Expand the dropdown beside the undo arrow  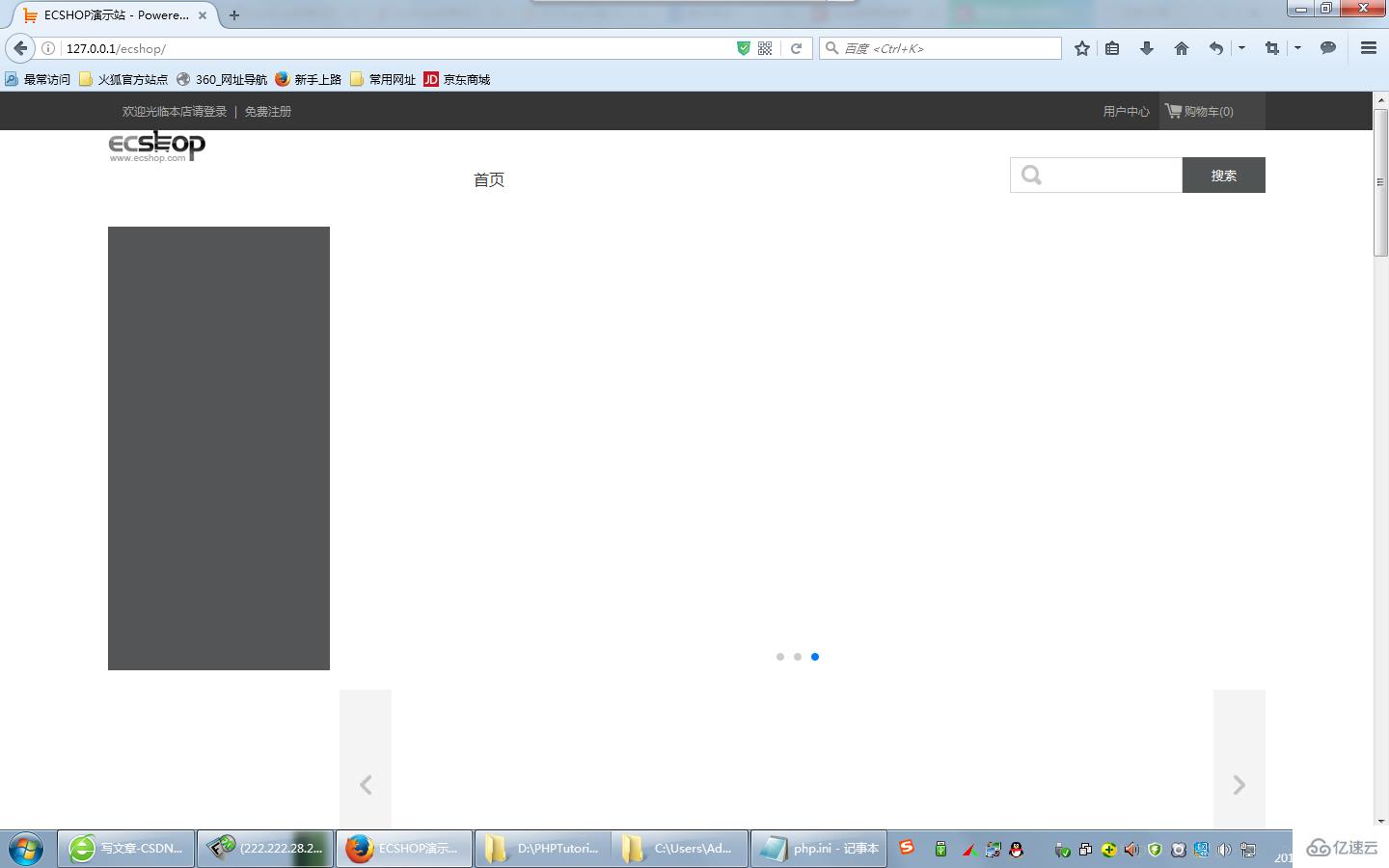click(1241, 48)
